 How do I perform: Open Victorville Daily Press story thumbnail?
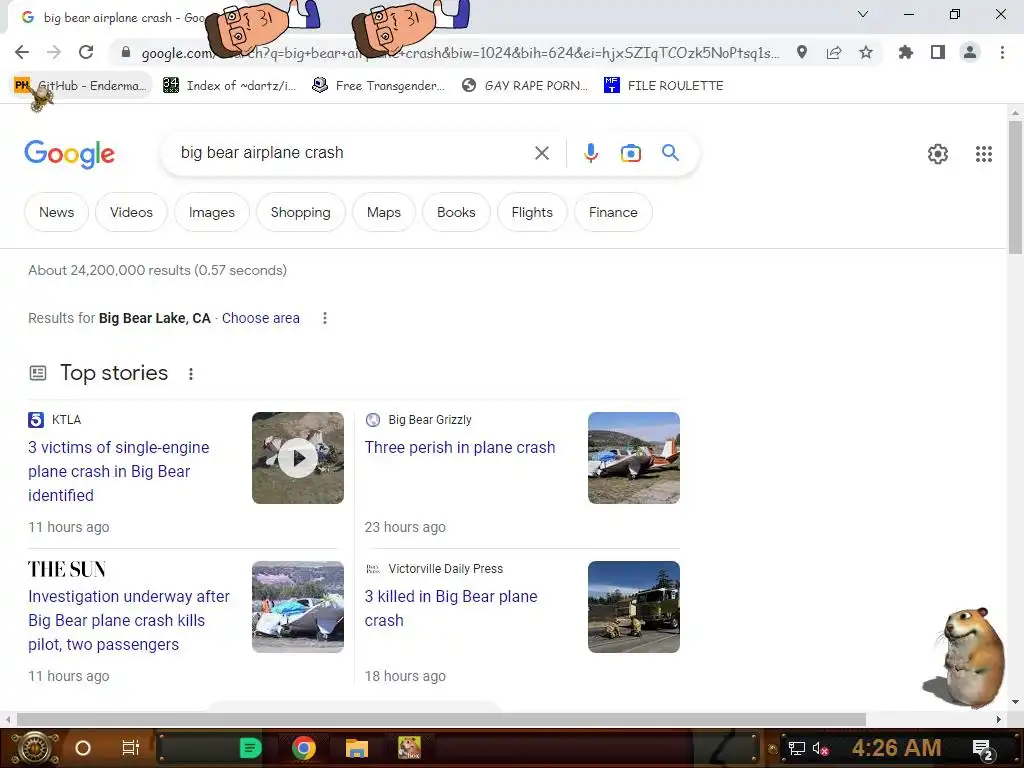coord(633,607)
